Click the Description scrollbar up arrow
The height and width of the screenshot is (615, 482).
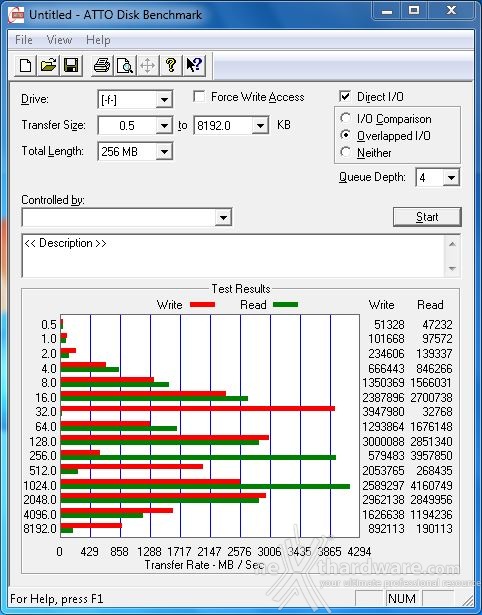[x=452, y=244]
